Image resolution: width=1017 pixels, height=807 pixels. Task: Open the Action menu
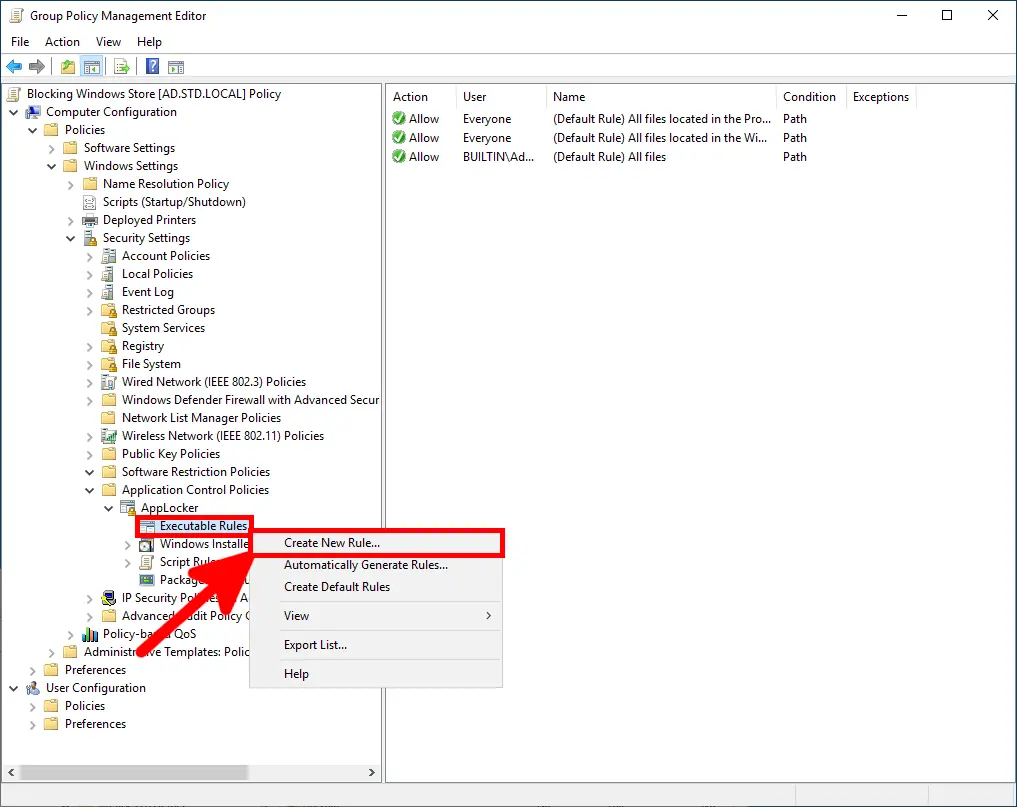tap(62, 41)
